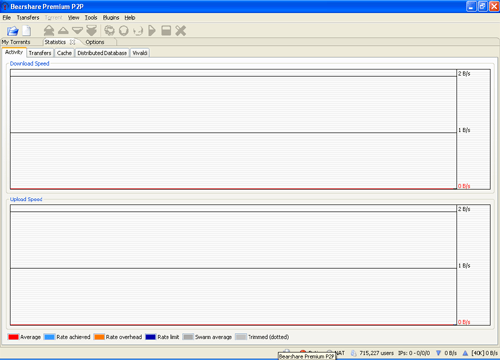Click the play/start torrent icon
This screenshot has height=360, width=500.
(x=152, y=31)
